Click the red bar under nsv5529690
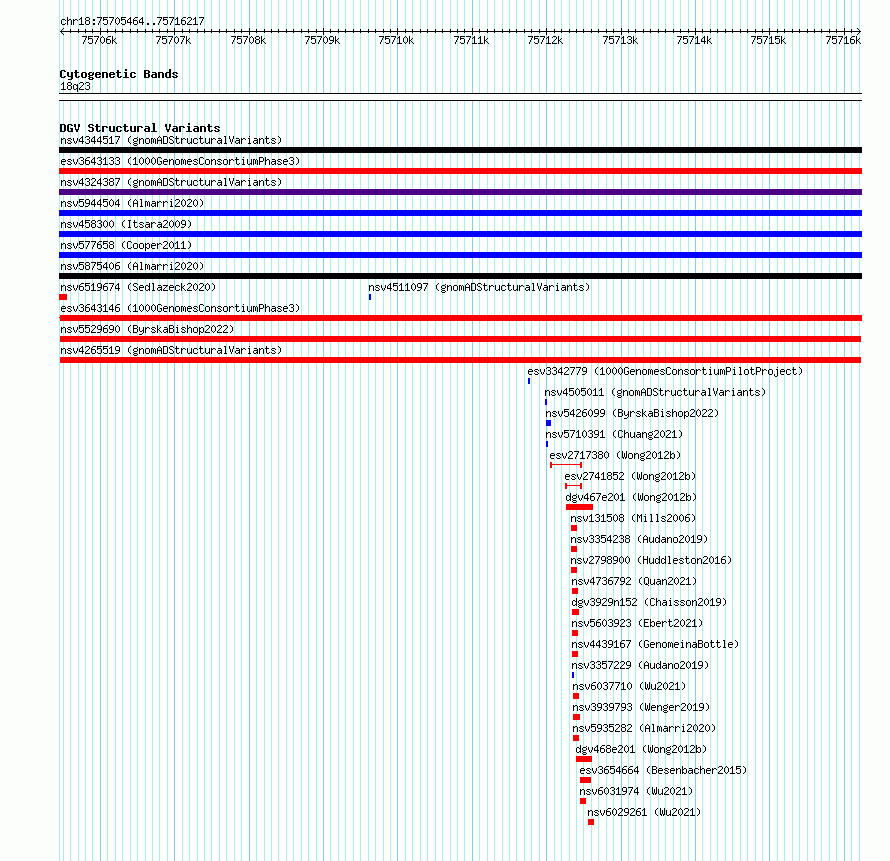Viewport: 890px width, 861px height. (460, 339)
